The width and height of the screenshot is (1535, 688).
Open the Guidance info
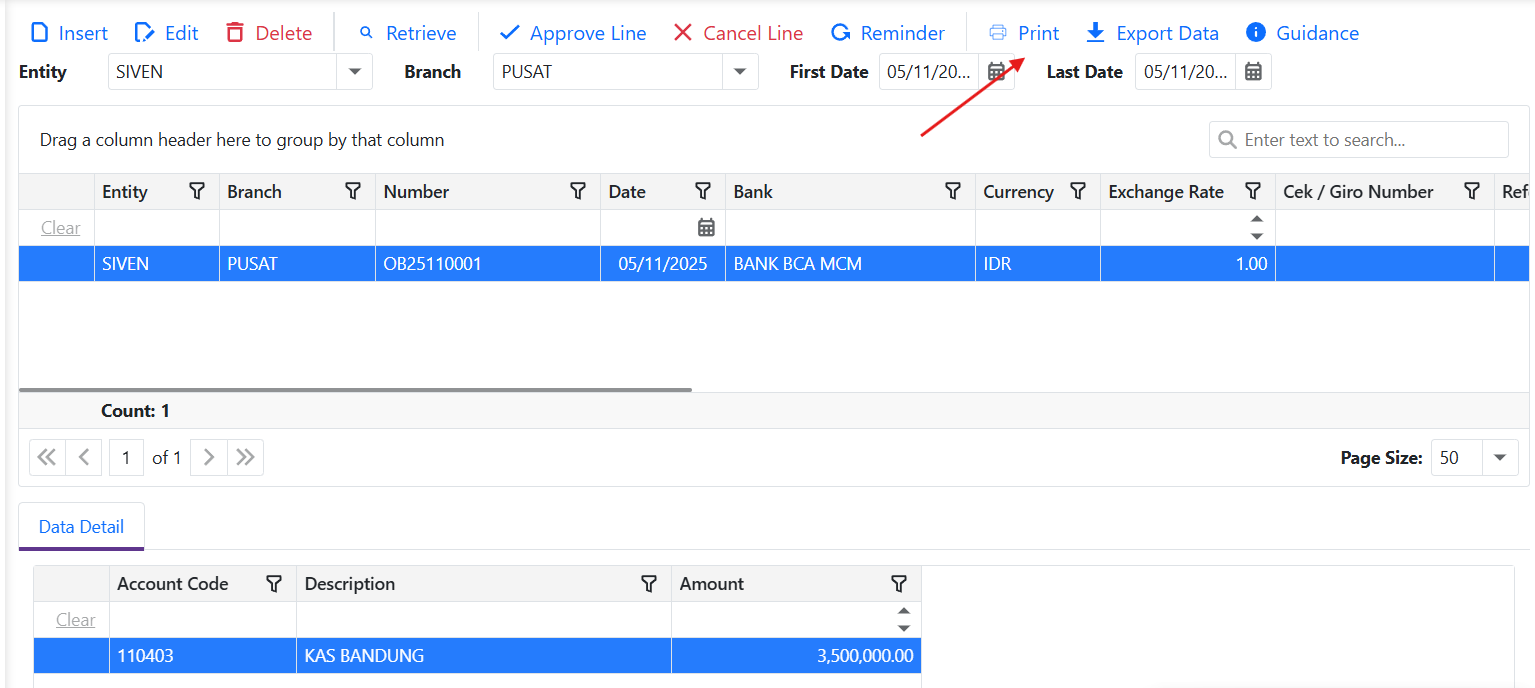(1302, 33)
